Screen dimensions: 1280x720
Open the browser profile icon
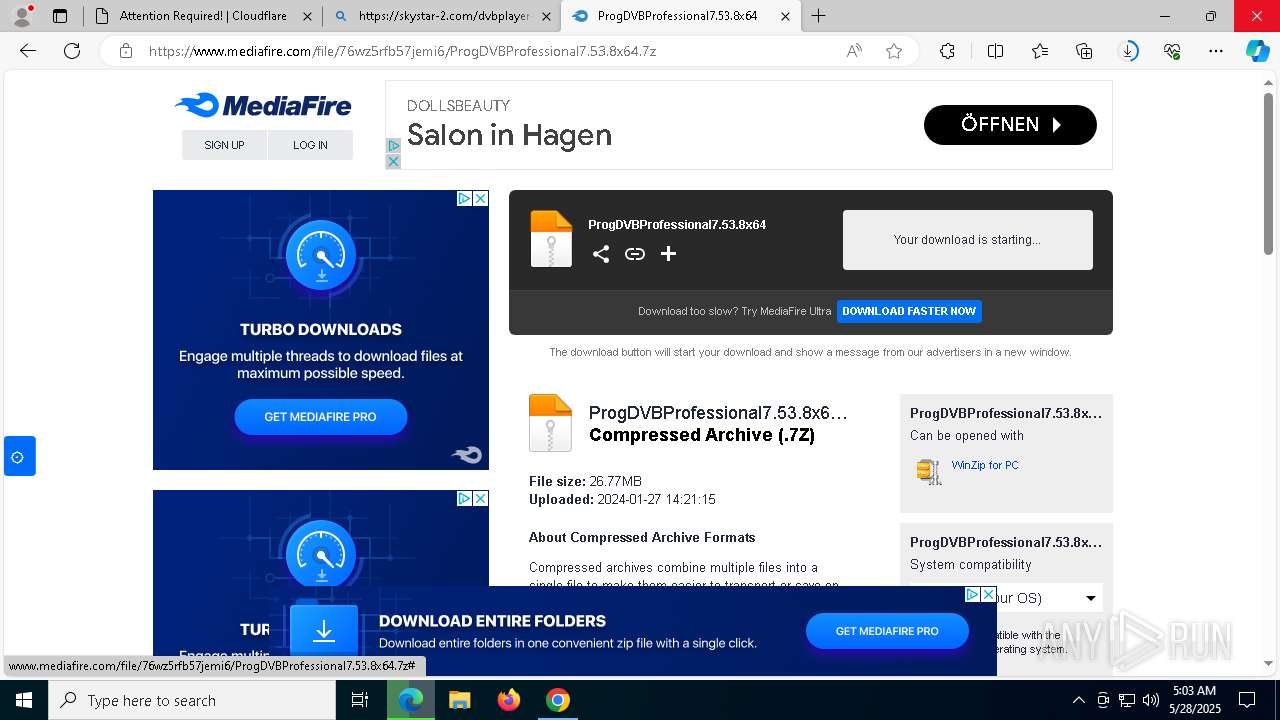coord(22,16)
